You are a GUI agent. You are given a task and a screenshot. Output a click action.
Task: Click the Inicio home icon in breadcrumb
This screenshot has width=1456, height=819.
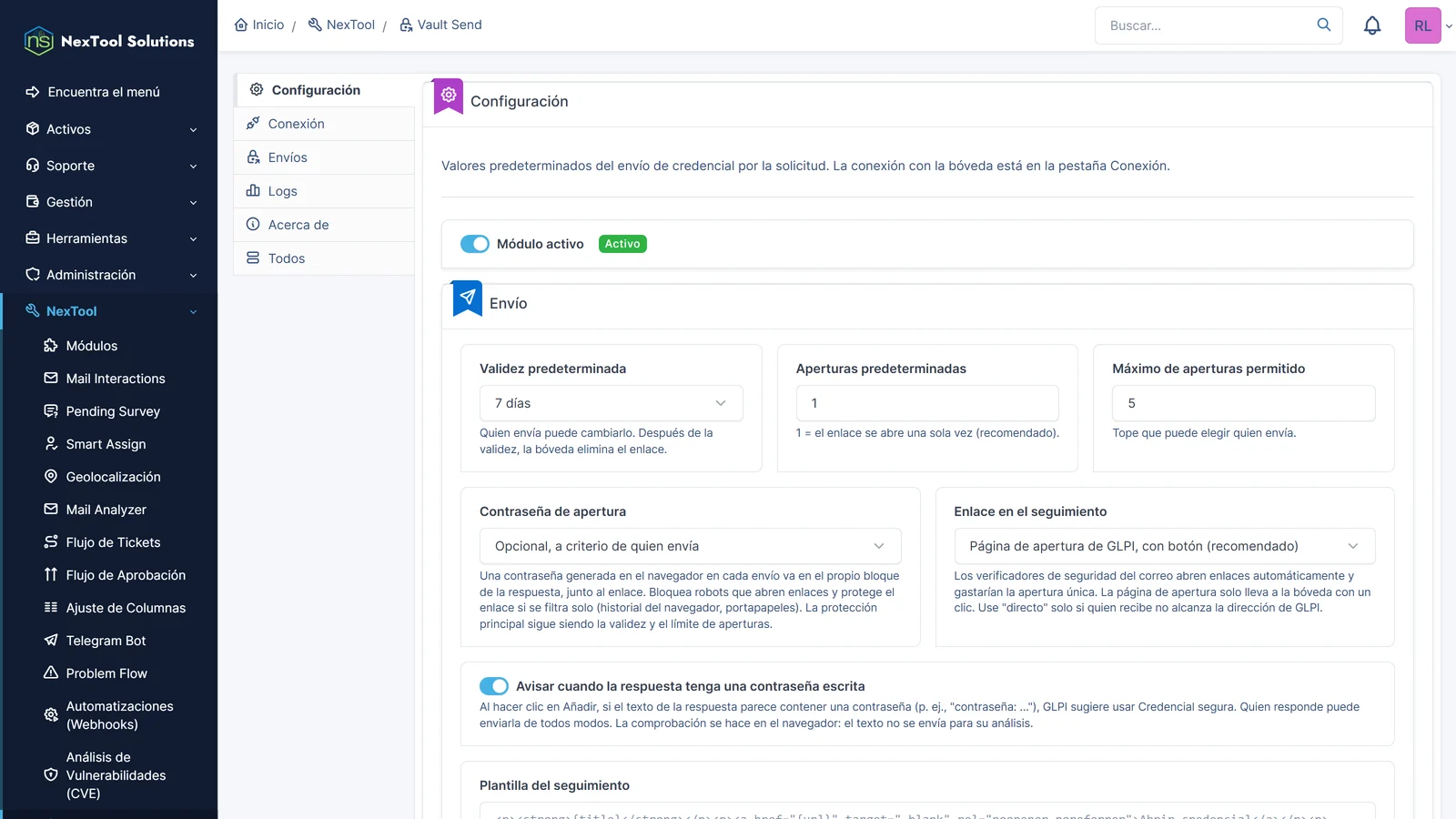tap(241, 25)
